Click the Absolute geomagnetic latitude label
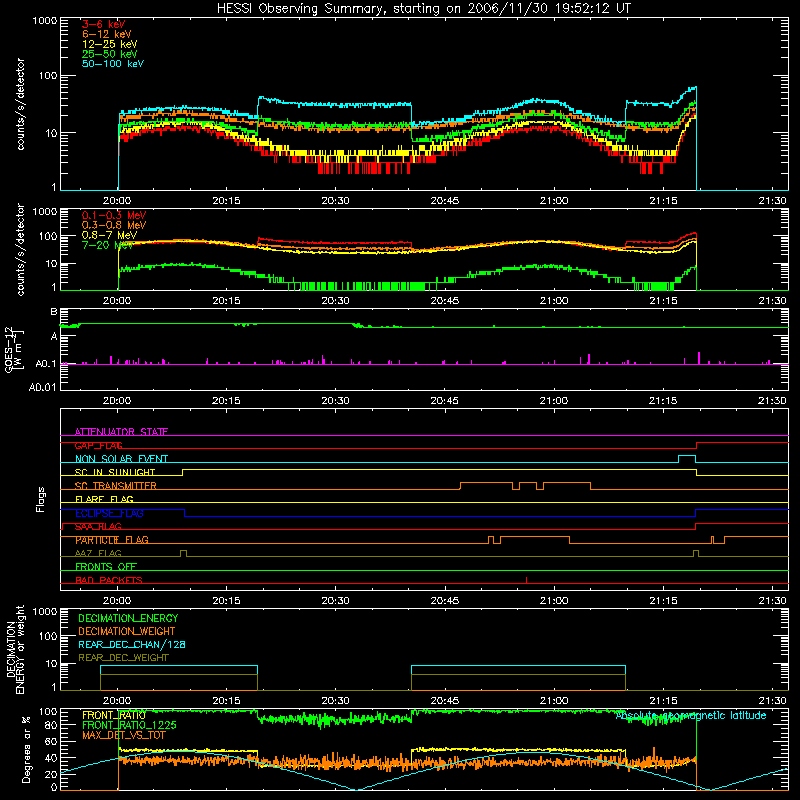 pyautogui.click(x=691, y=715)
